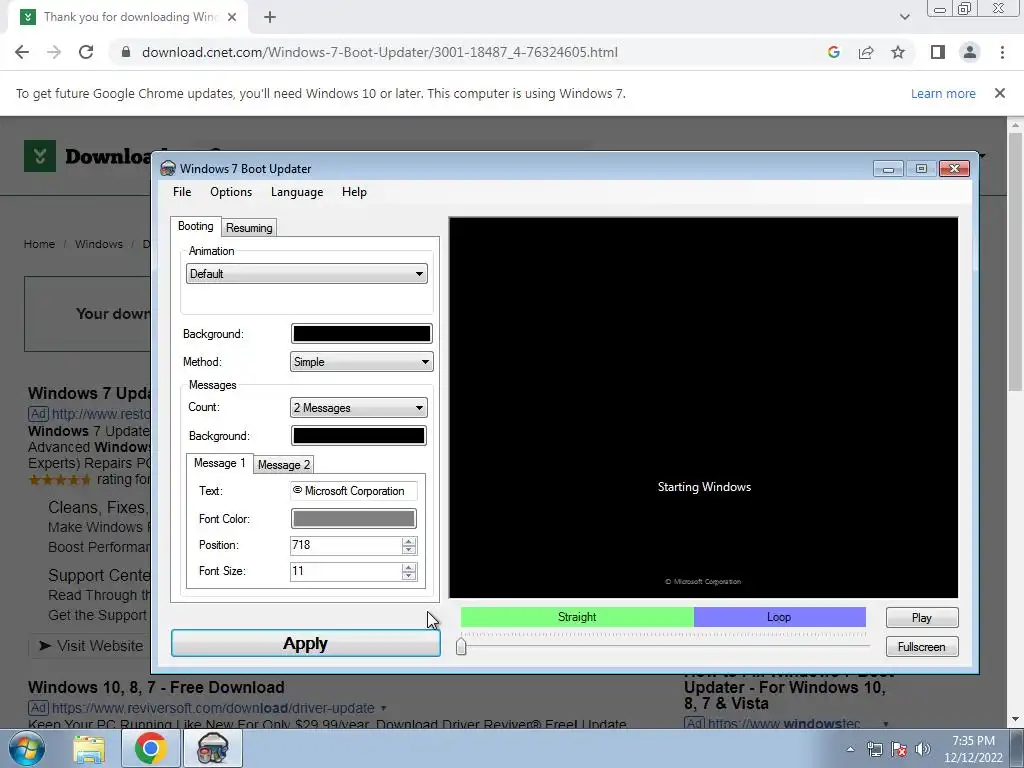The width and height of the screenshot is (1024, 768).
Task: Show hidden system tray icons
Action: pyautogui.click(x=850, y=749)
